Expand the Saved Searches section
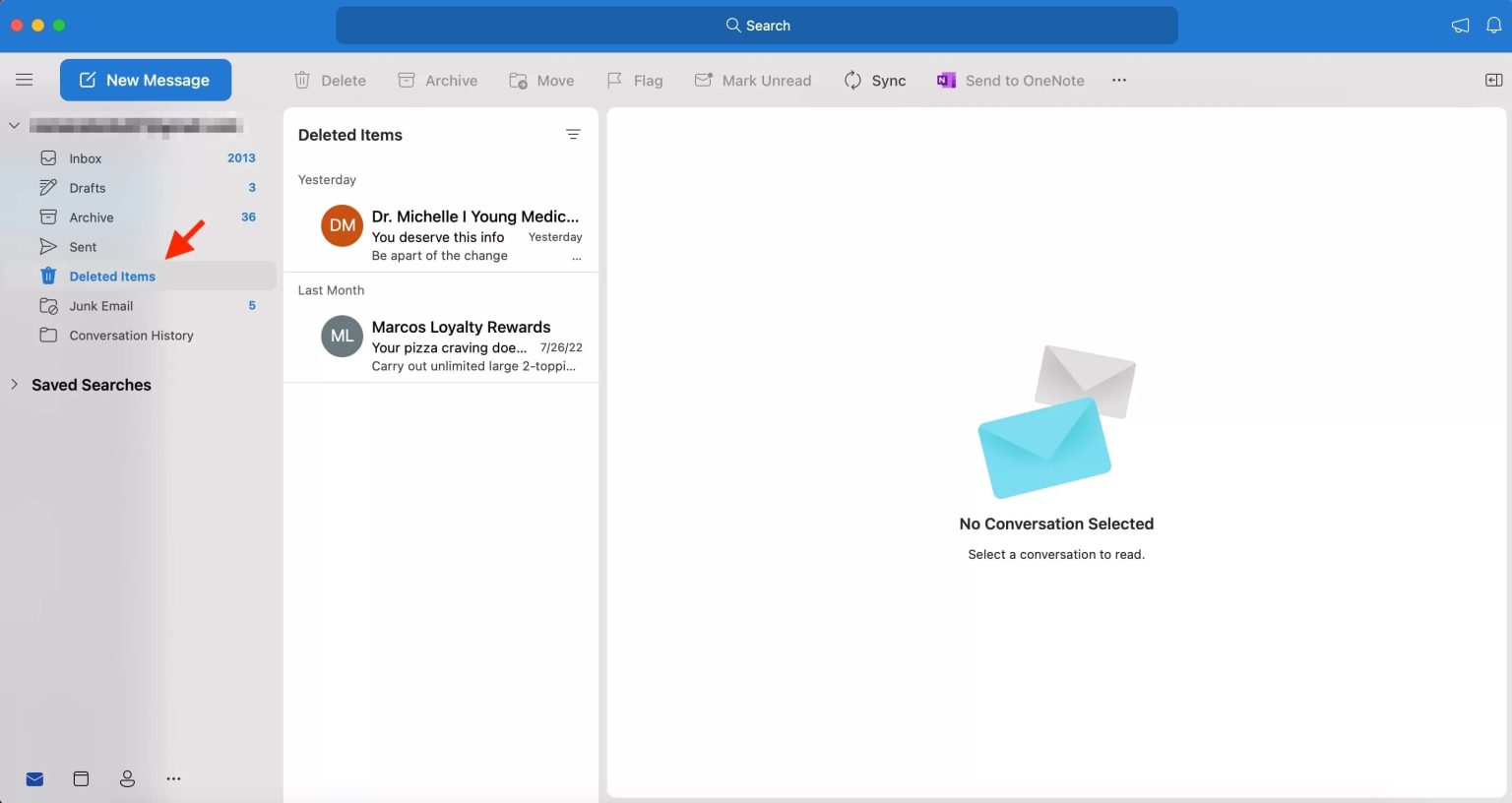 pyautogui.click(x=14, y=384)
